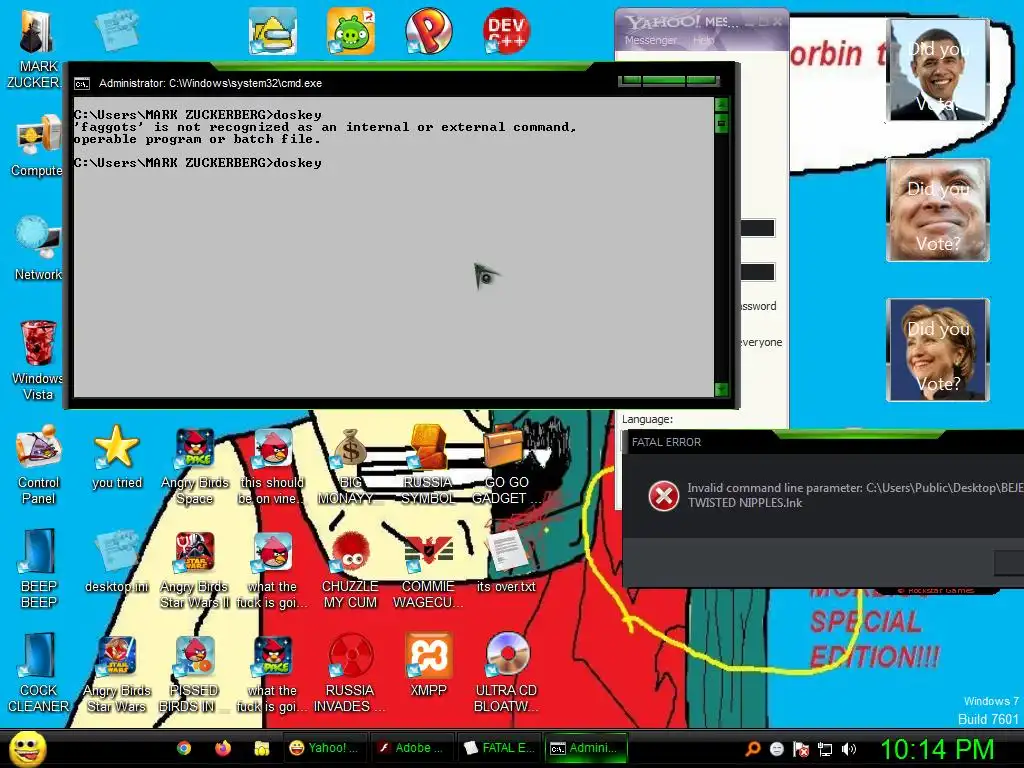This screenshot has height=768, width=1024.
Task: Open the ULTRA CD BLOATW... disc icon
Action: click(x=506, y=673)
